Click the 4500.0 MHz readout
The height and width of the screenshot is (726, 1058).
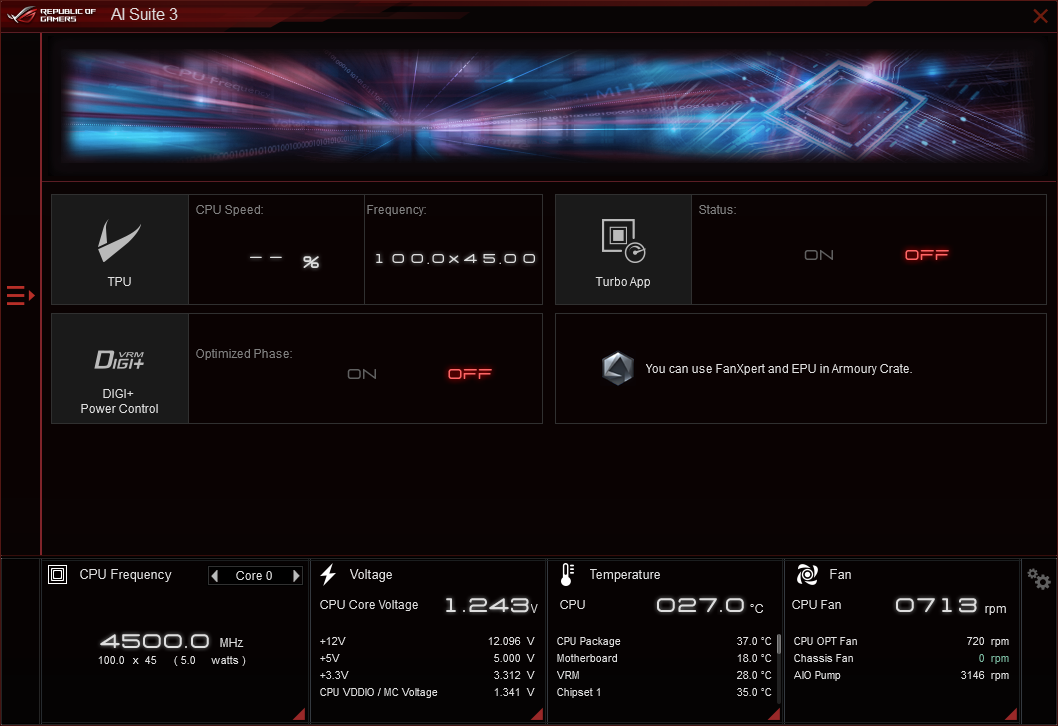click(171, 641)
